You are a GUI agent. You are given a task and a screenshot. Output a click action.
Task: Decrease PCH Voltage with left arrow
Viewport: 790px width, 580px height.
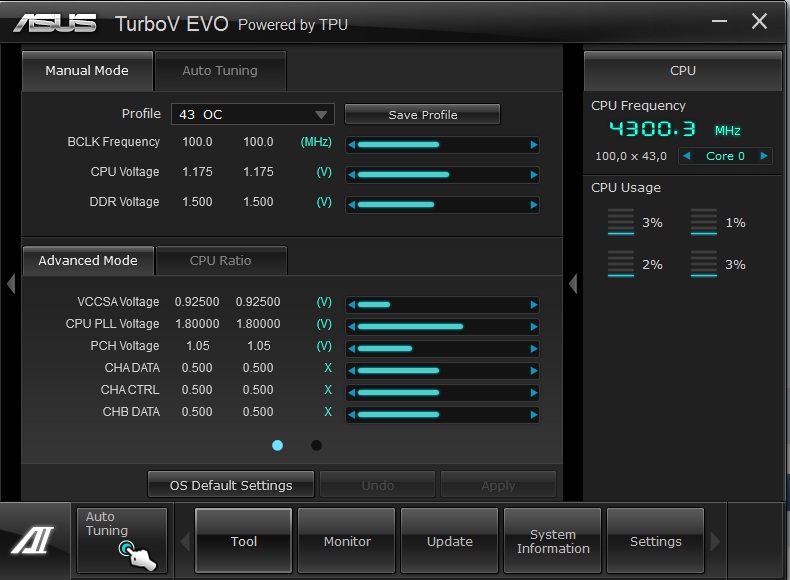pyautogui.click(x=352, y=349)
